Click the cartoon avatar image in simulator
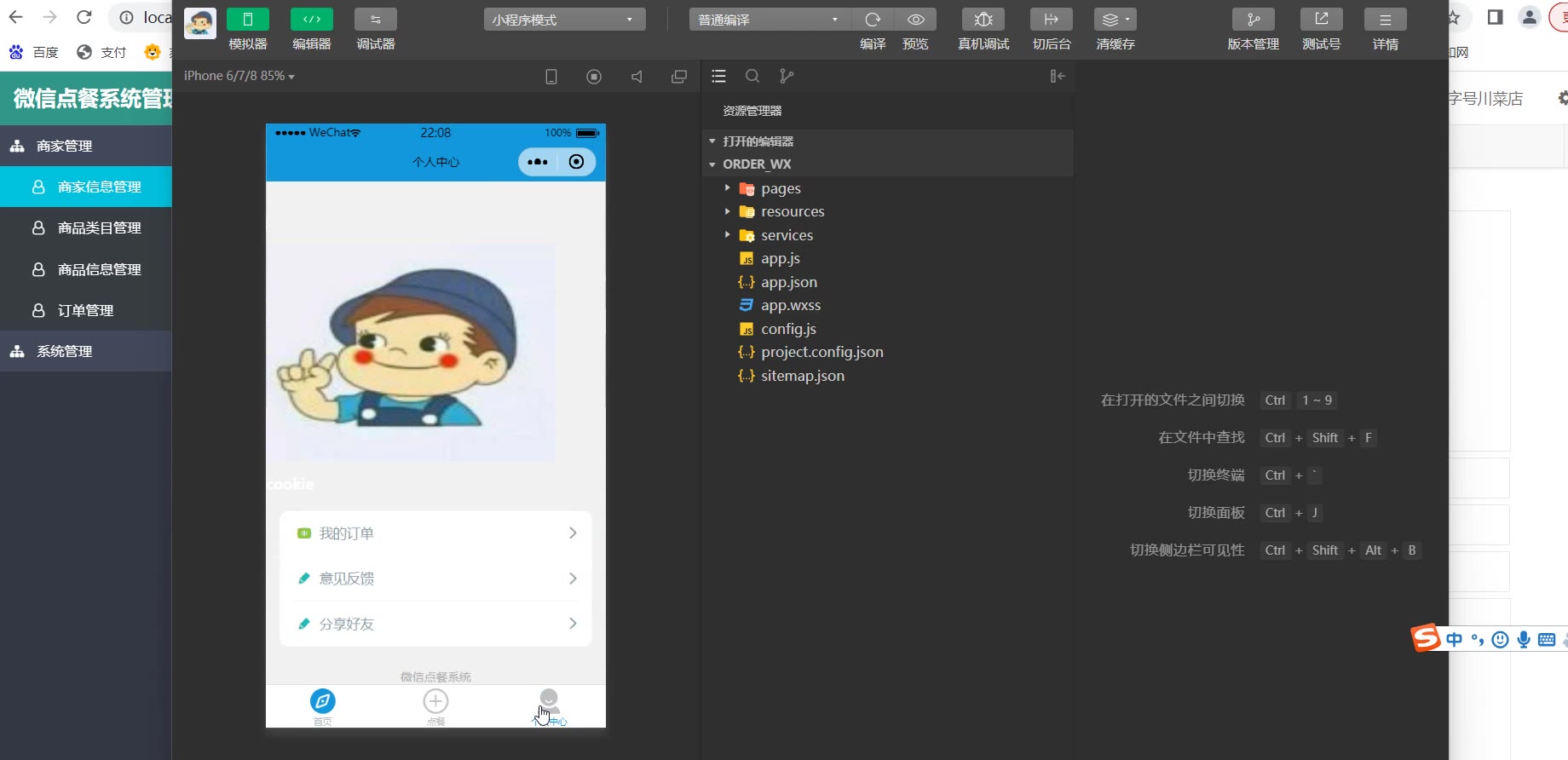1568x760 pixels. 412,352
